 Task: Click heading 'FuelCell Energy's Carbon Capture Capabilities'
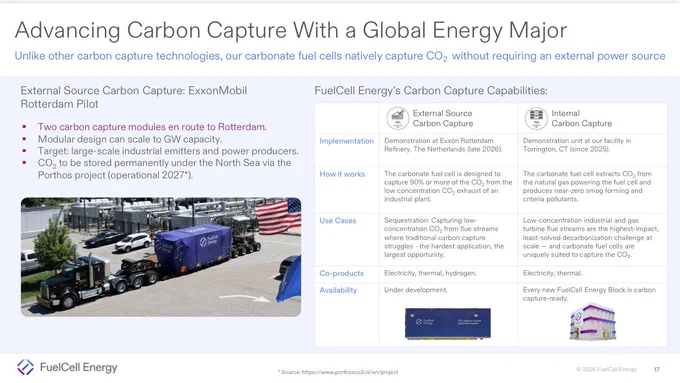[431, 91]
